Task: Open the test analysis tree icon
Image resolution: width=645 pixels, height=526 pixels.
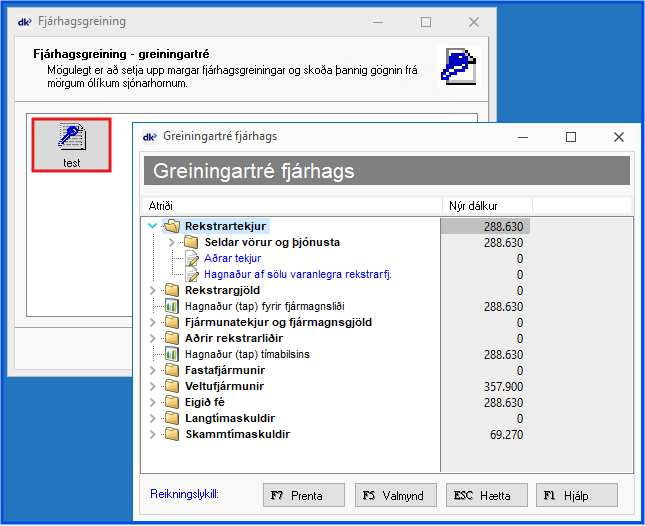Action: 70,138
